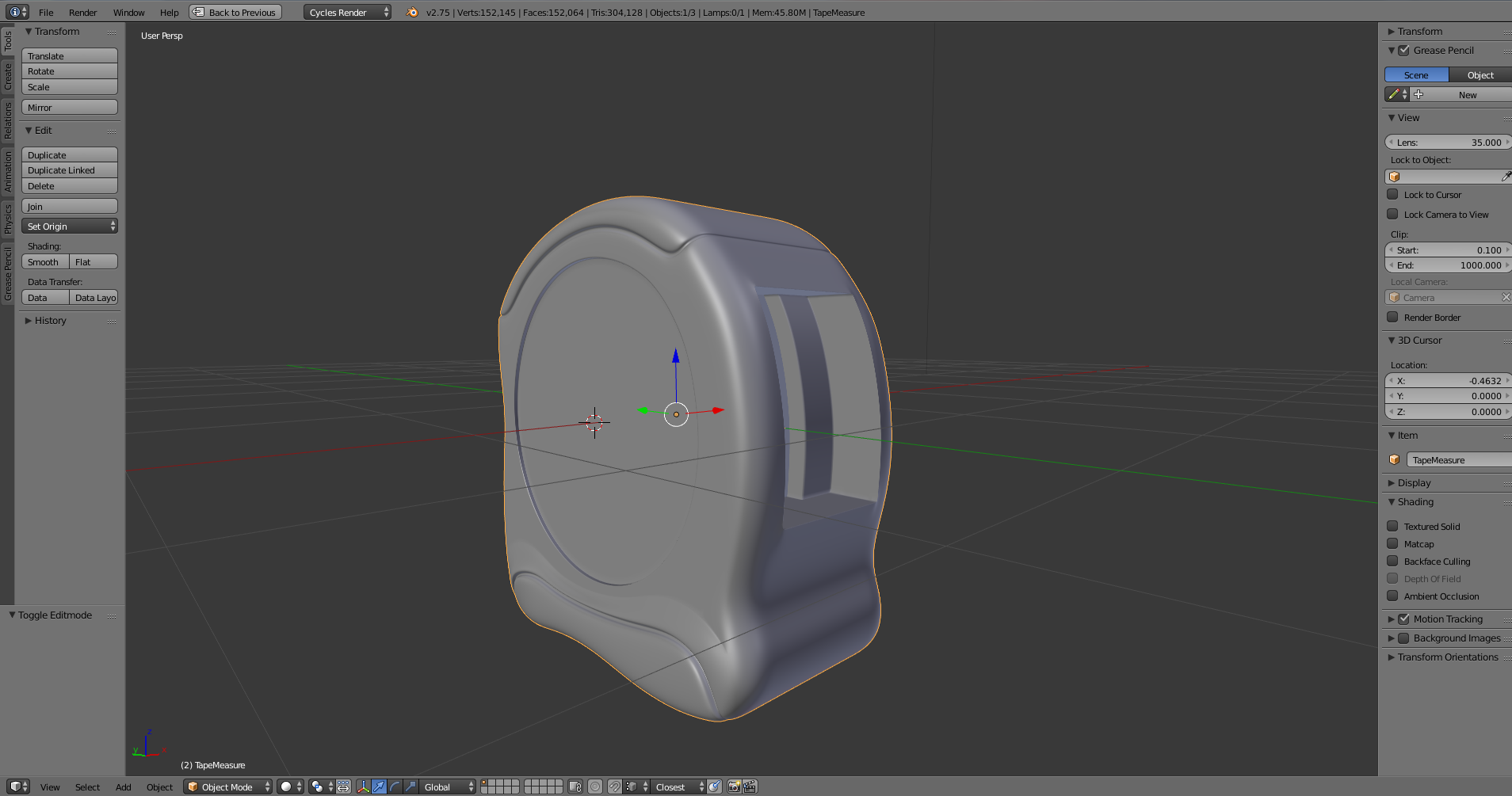The width and height of the screenshot is (1512, 796).
Task: Select the translate manipulator arrow icon
Action: click(x=379, y=786)
